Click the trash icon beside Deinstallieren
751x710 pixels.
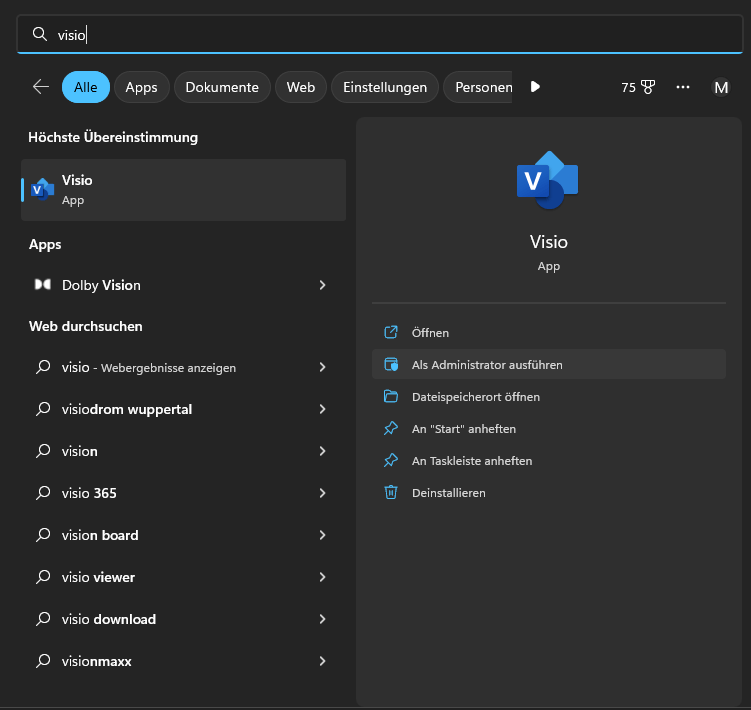point(391,492)
